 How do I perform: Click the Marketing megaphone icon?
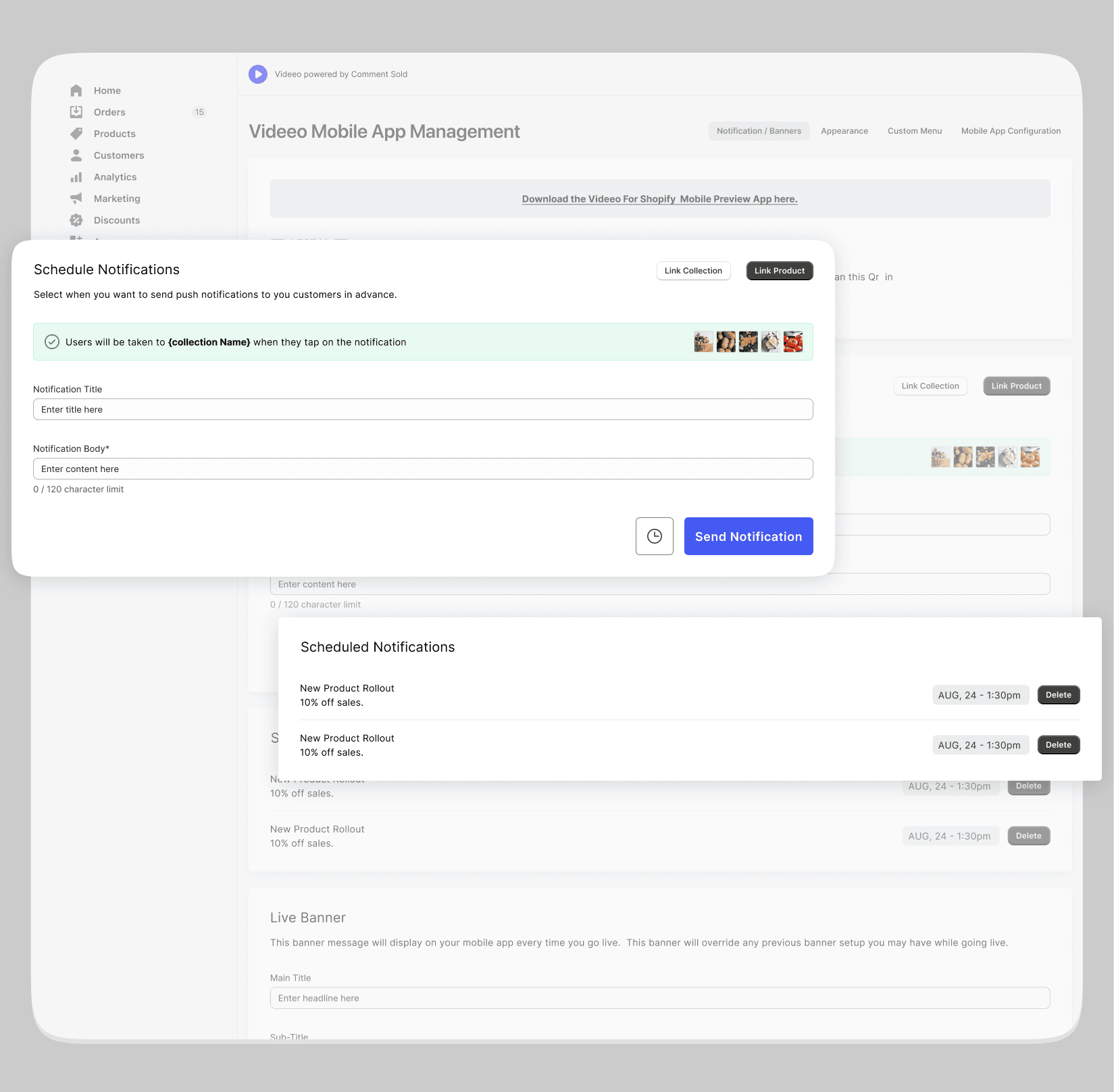point(76,199)
